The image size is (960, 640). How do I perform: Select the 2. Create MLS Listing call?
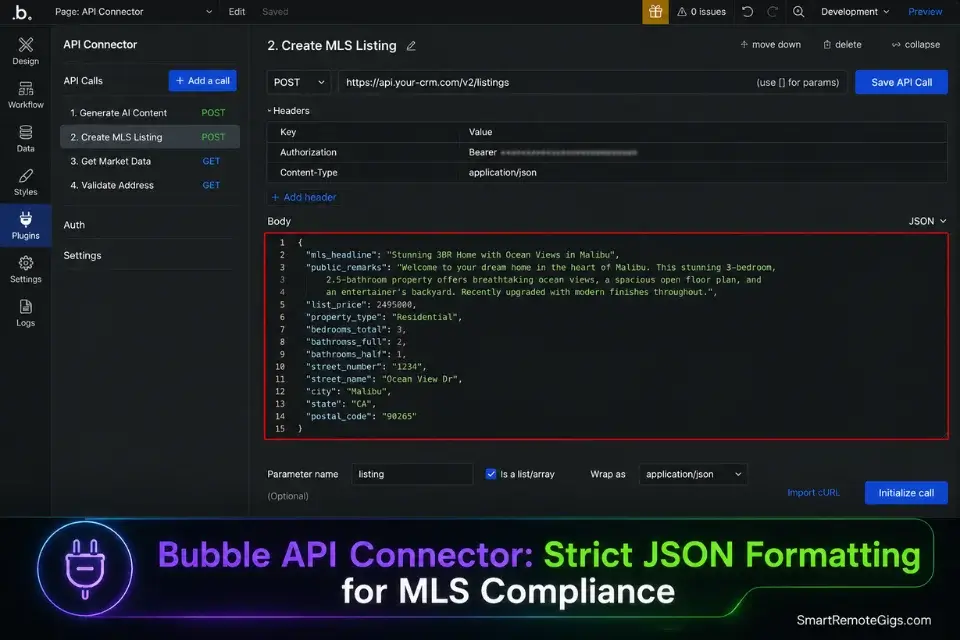tap(150, 137)
